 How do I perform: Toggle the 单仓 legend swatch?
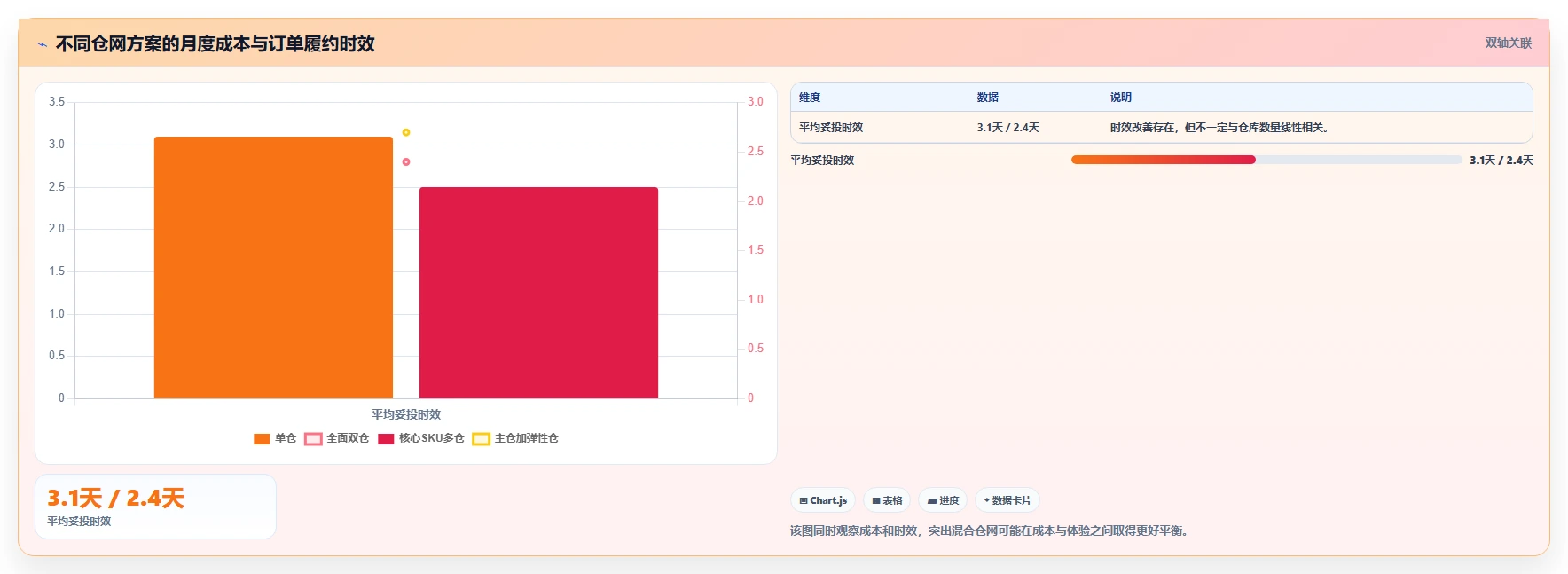click(262, 438)
